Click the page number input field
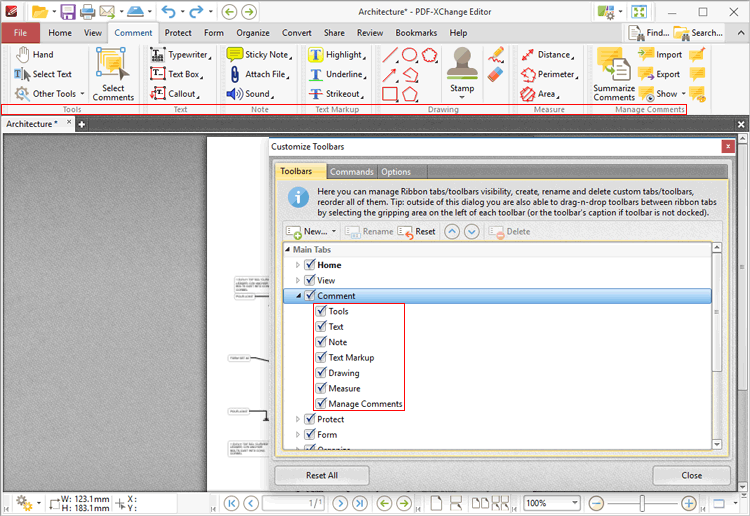Image resolution: width=750 pixels, height=516 pixels. pyautogui.click(x=295, y=503)
